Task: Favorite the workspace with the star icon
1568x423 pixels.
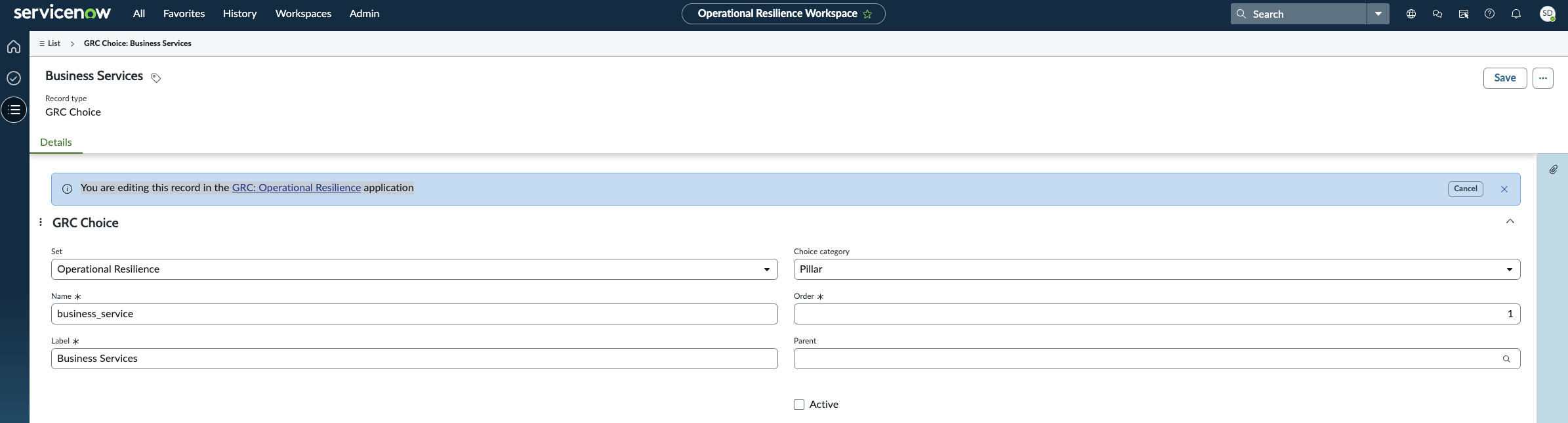Action: tap(867, 14)
